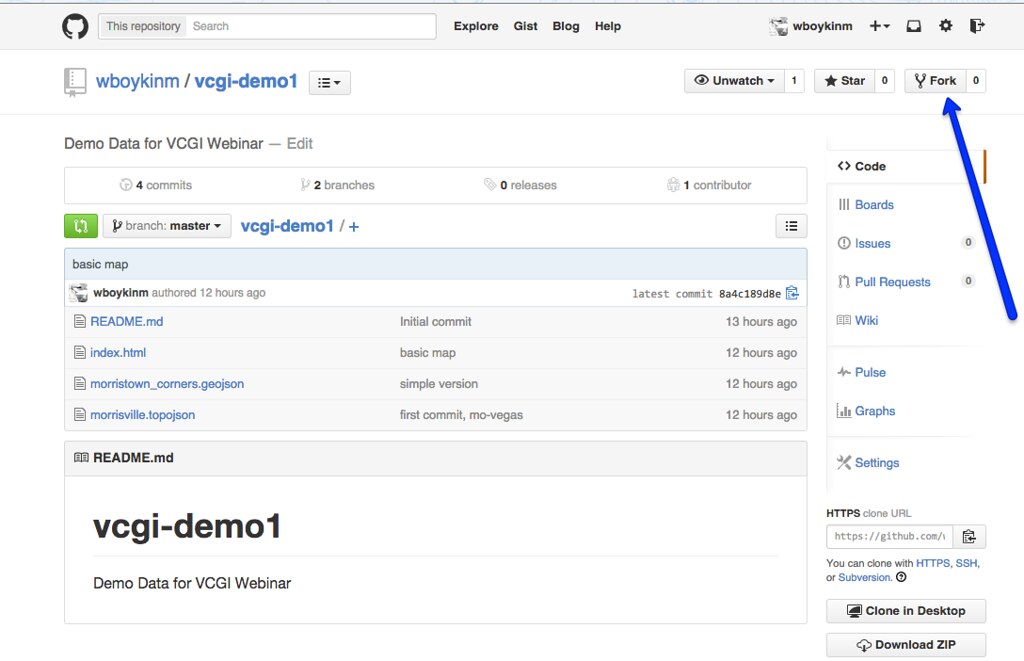Screen dimensions: 1024x661
Task: Add a new file with plus link
Action: 353,227
